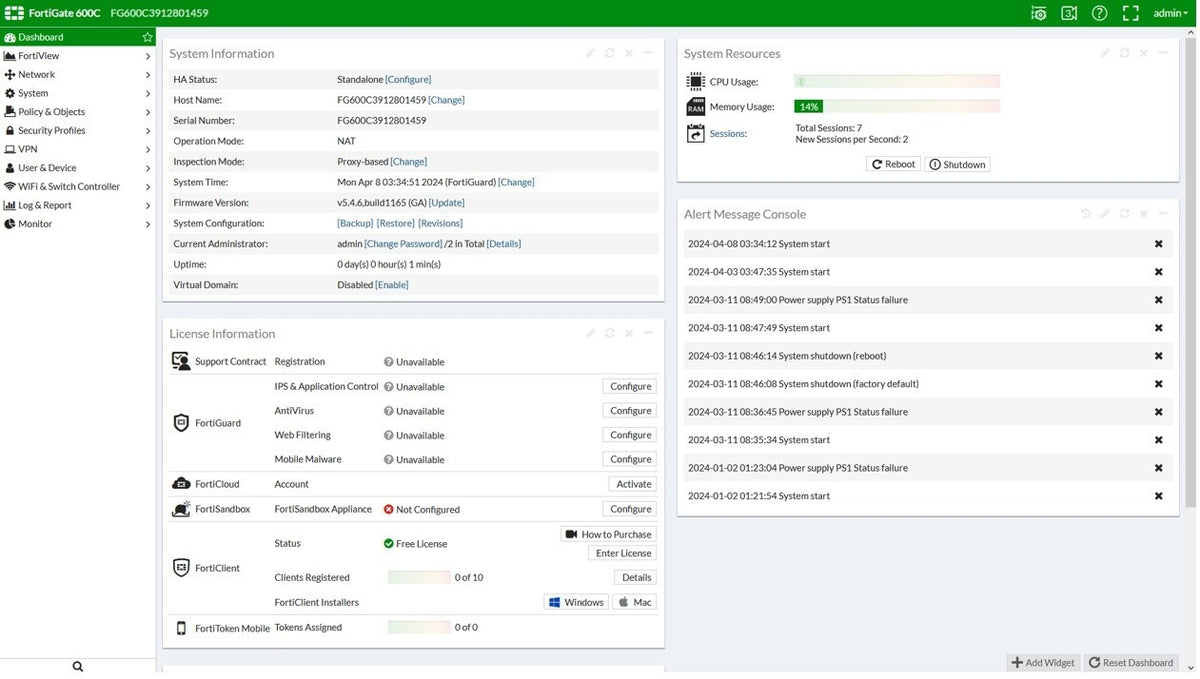This screenshot has height=679, width=1200.
Task: Close the Alert Message Console widget
Action: point(1143,214)
